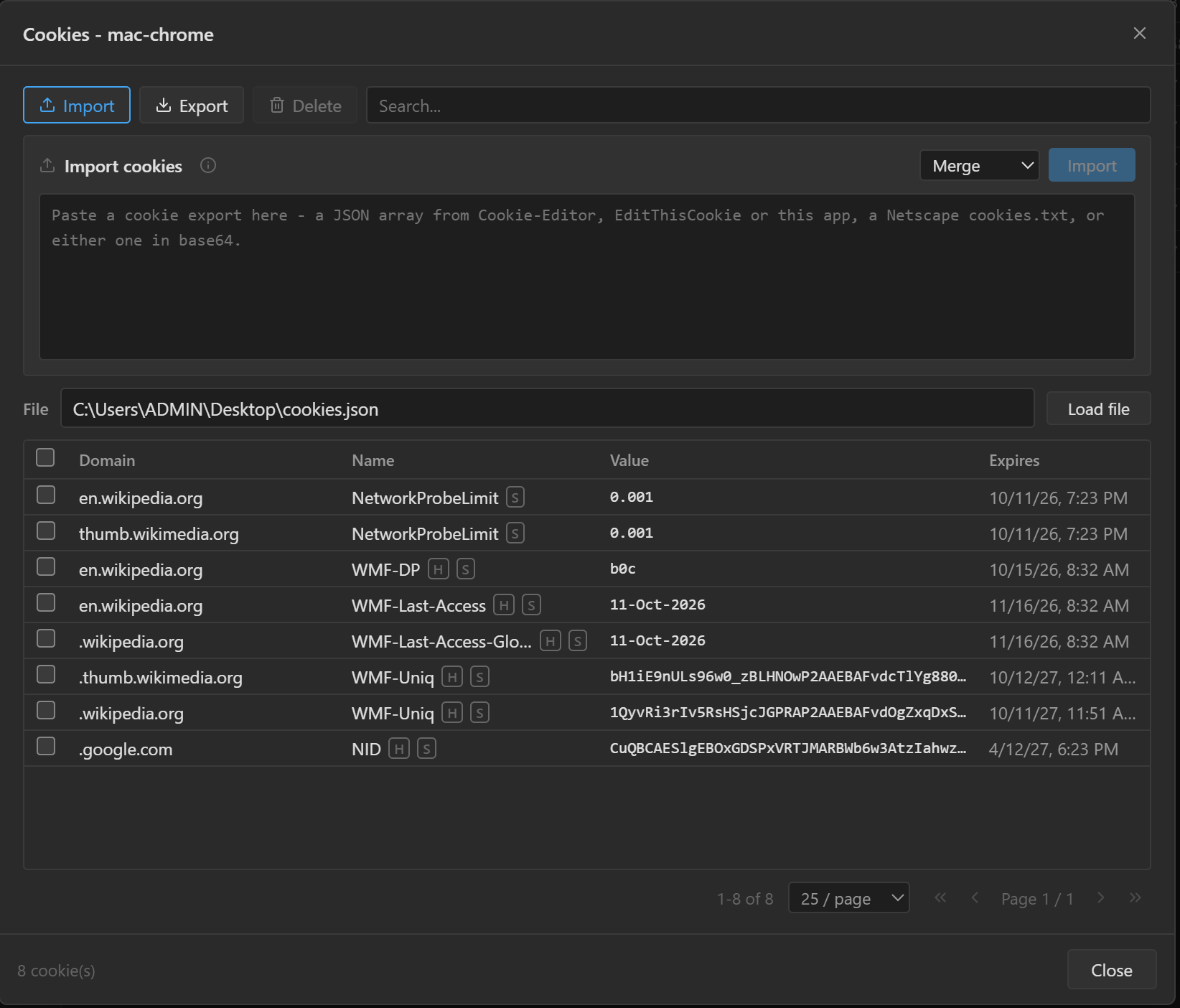Click the S badge on the WMF-DP row
This screenshot has height=1008, width=1180.
click(x=466, y=569)
